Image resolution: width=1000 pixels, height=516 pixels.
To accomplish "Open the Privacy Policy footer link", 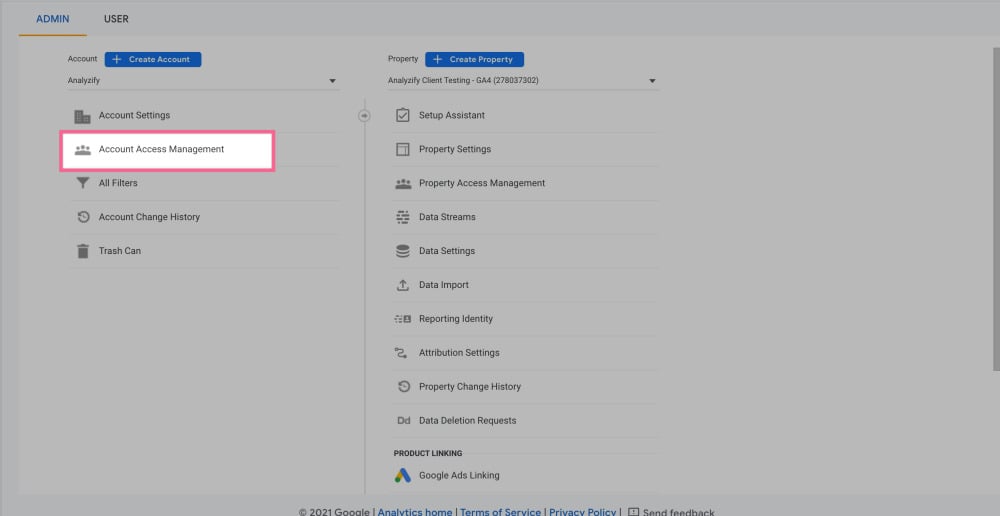I will pyautogui.click(x=582, y=511).
